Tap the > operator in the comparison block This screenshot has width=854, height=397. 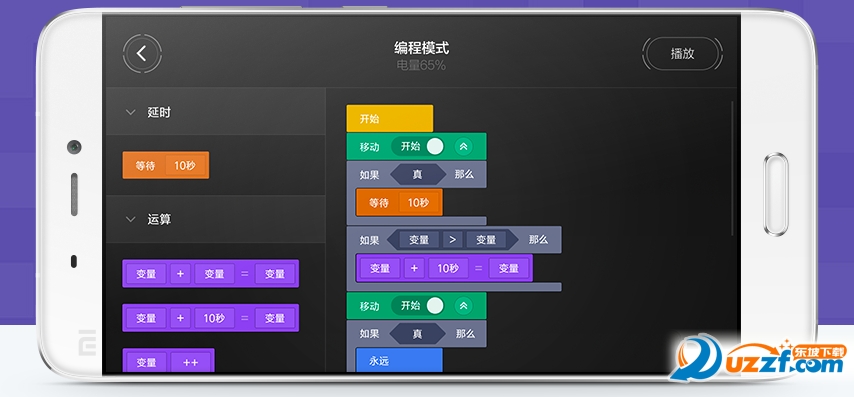(x=452, y=240)
